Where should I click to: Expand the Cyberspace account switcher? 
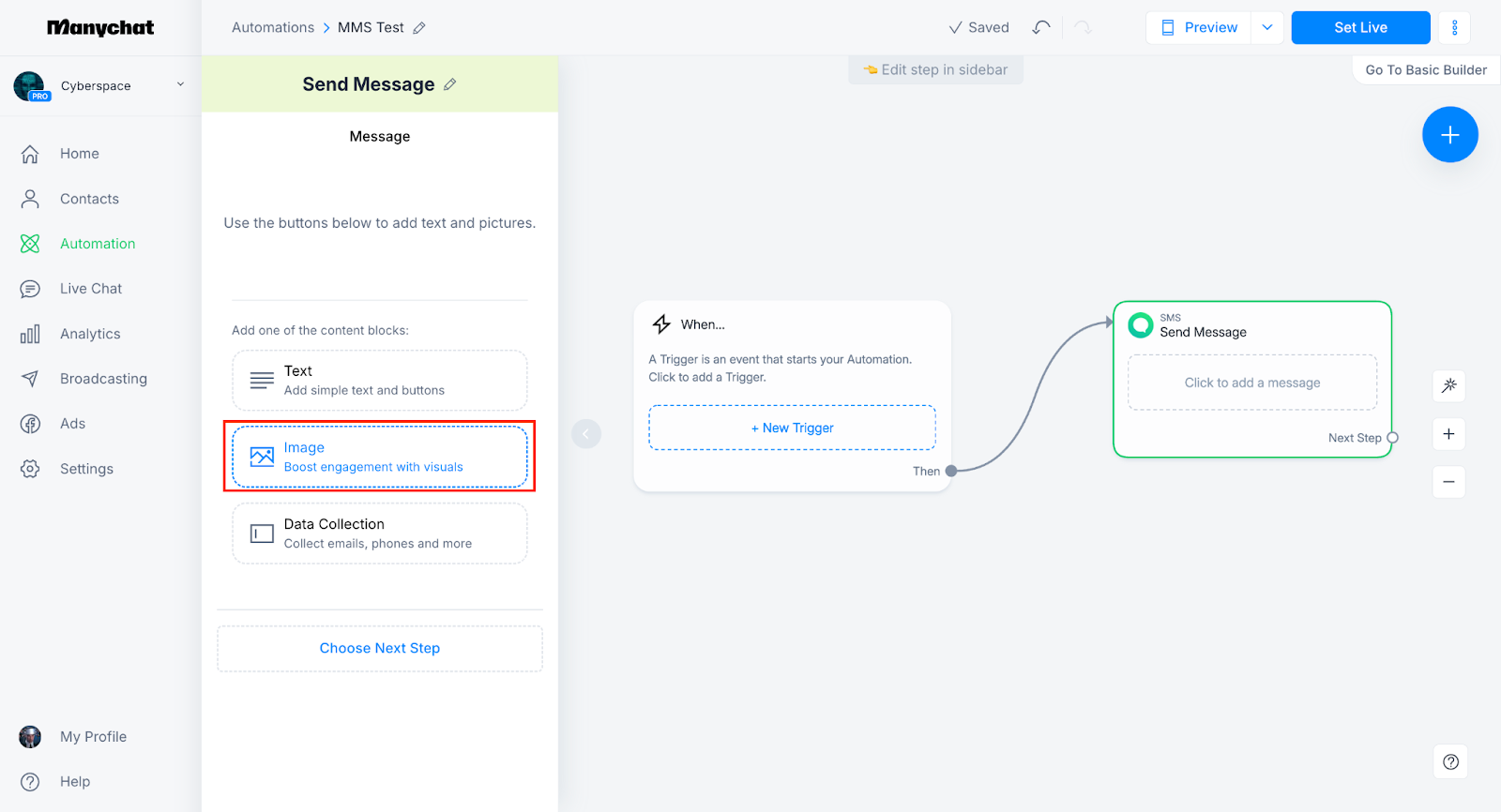pos(180,85)
